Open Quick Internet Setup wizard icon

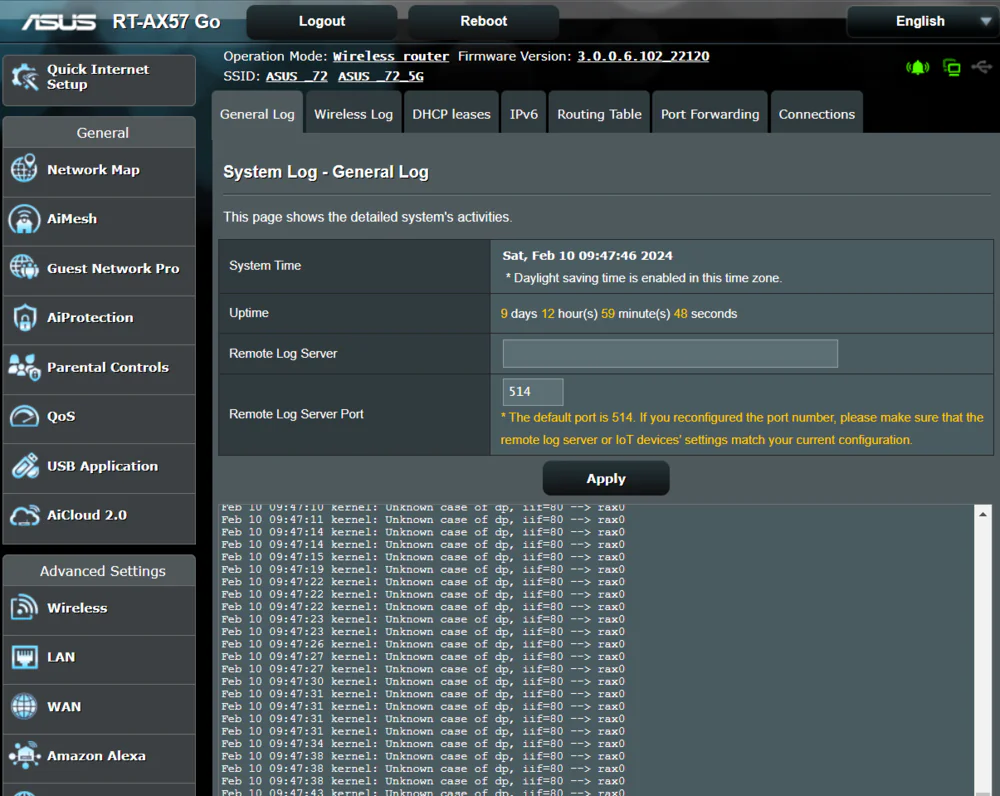pyautogui.click(x=25, y=77)
